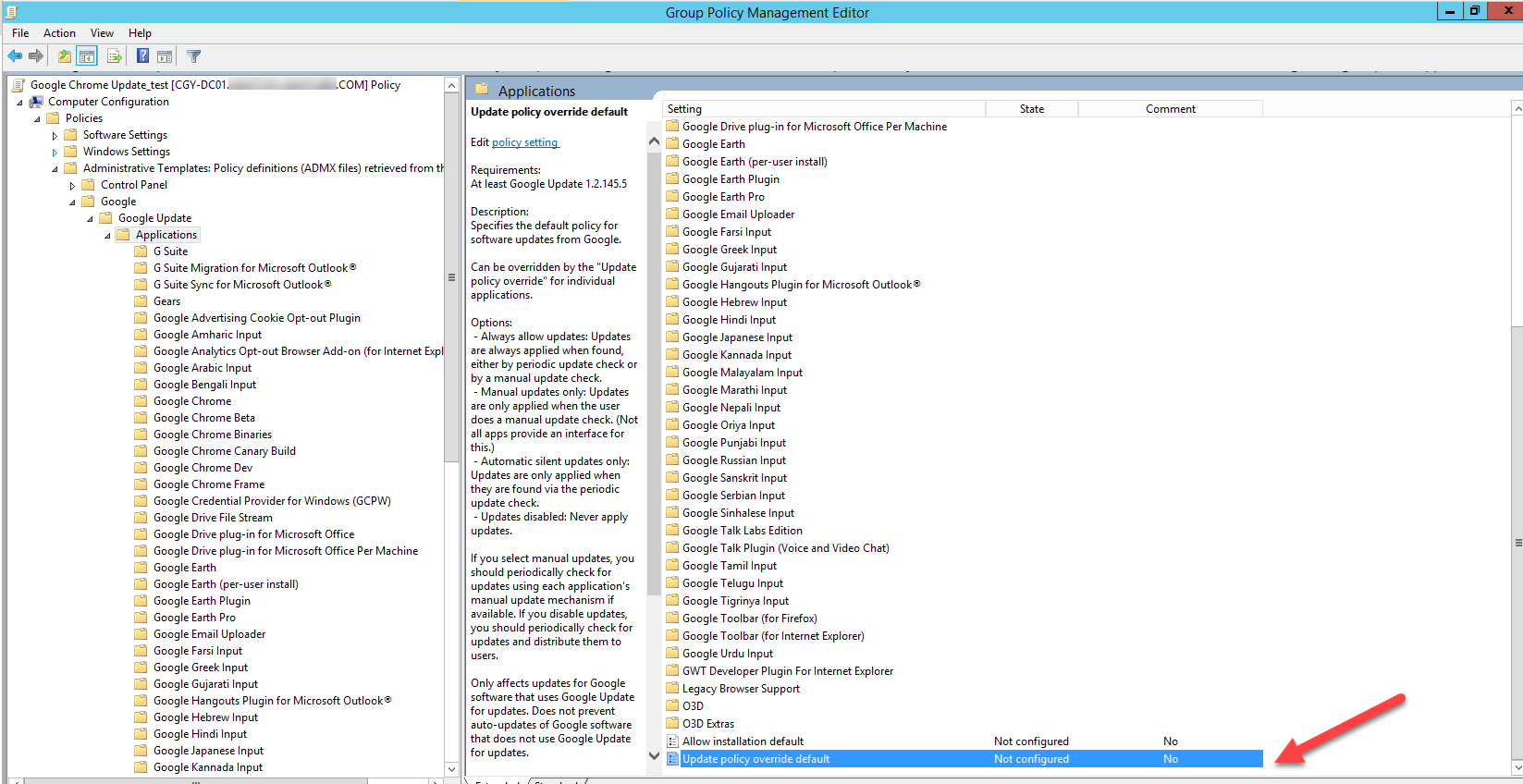Viewport: 1523px width, 784px height.
Task: Click the grey Forward arrow toolbar icon
Action: pos(36,56)
